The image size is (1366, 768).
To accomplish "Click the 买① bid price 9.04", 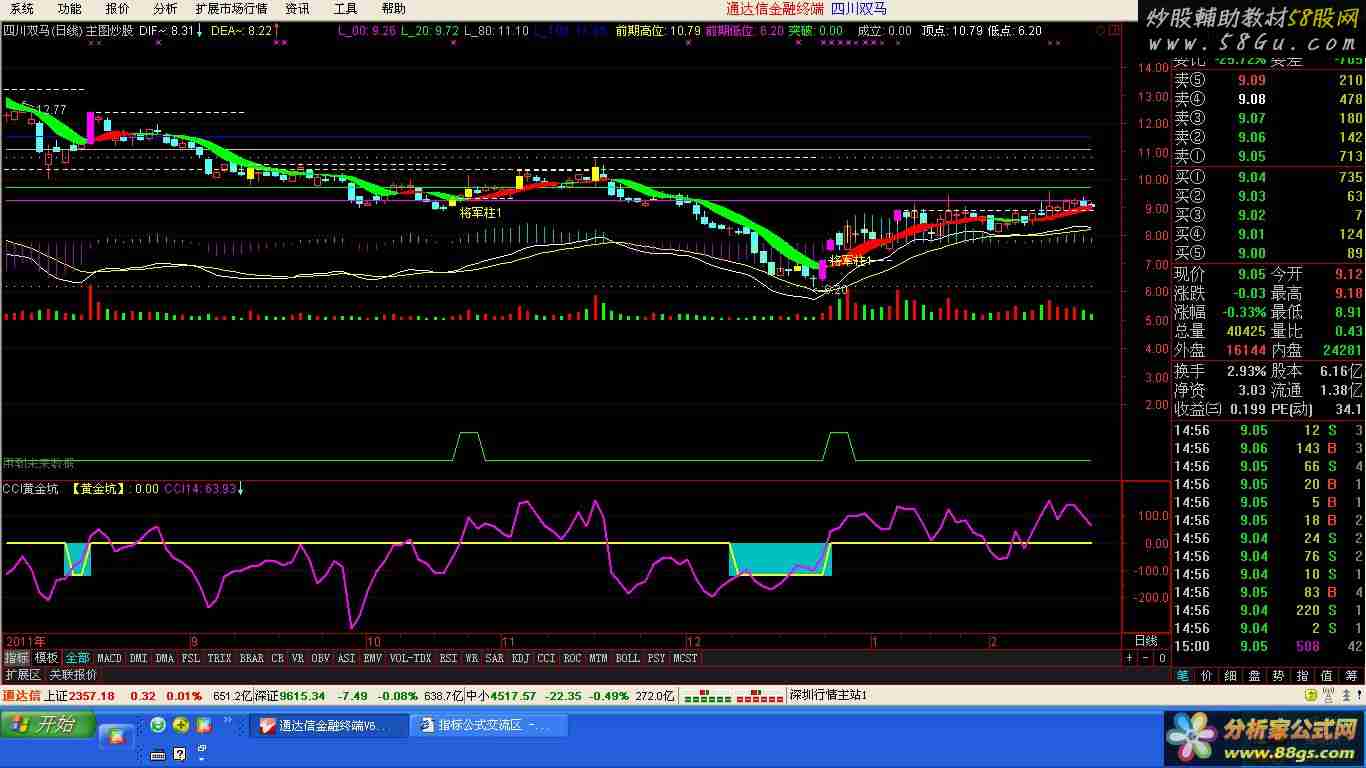I will (1251, 177).
